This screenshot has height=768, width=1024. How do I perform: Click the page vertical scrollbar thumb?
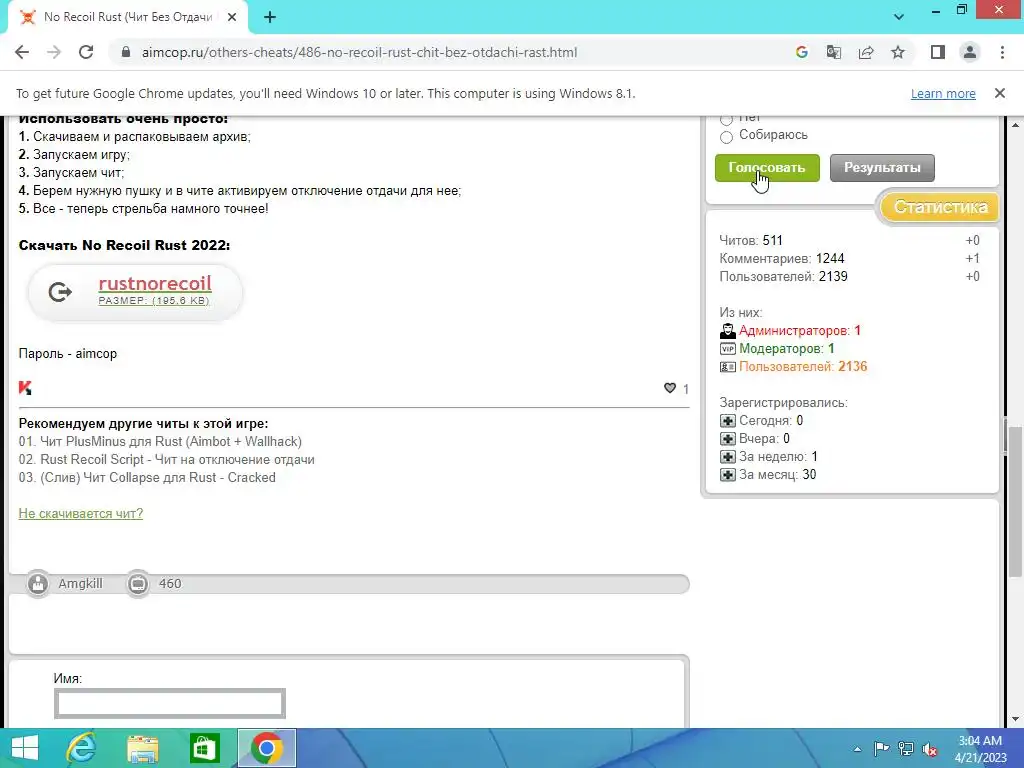click(x=1015, y=502)
